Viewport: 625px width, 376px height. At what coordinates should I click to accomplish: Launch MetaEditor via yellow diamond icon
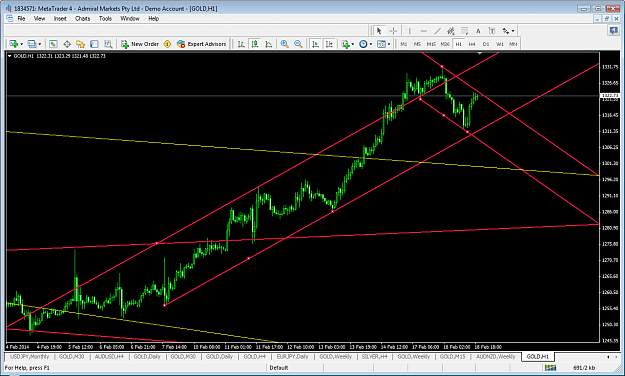(x=167, y=44)
